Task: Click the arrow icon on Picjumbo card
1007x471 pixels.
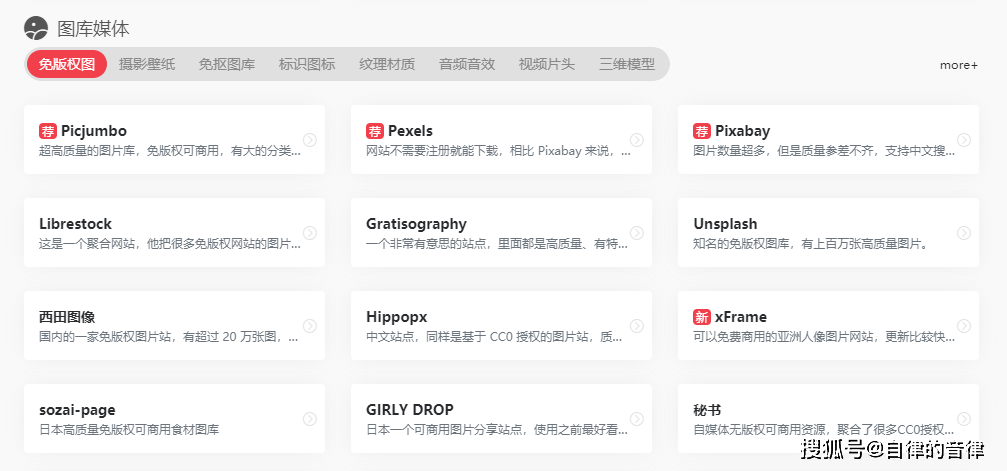Action: [309, 140]
